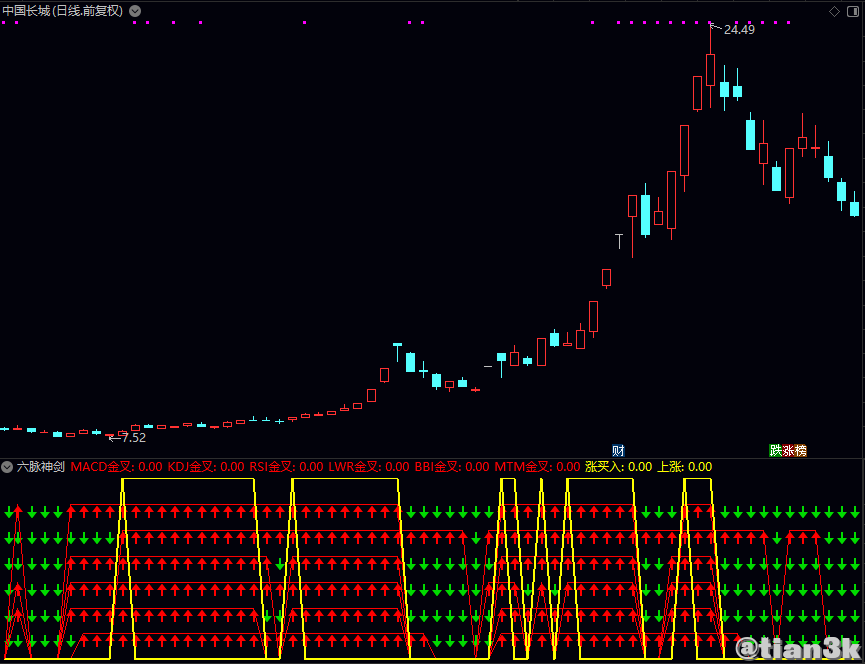Select the MACD金叉: 0.00 readout

click(x=116, y=467)
